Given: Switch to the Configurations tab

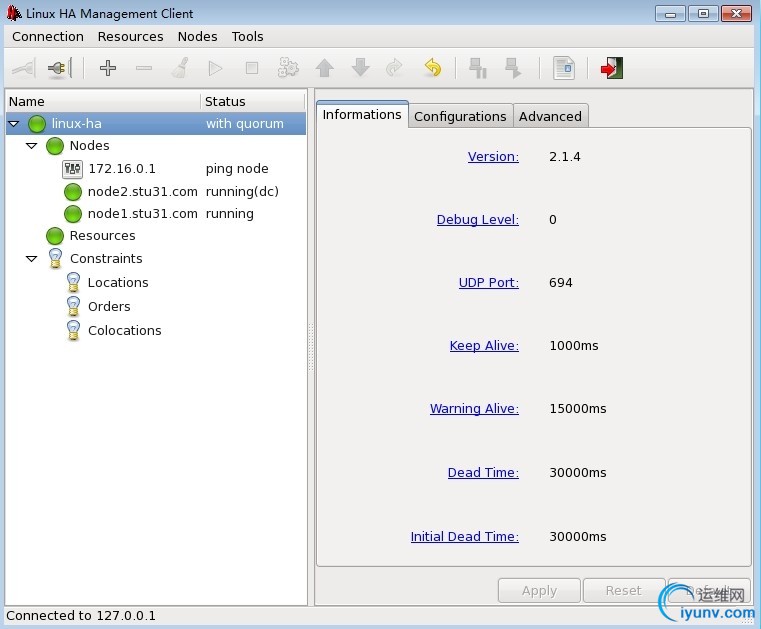Looking at the screenshot, I should [x=460, y=116].
